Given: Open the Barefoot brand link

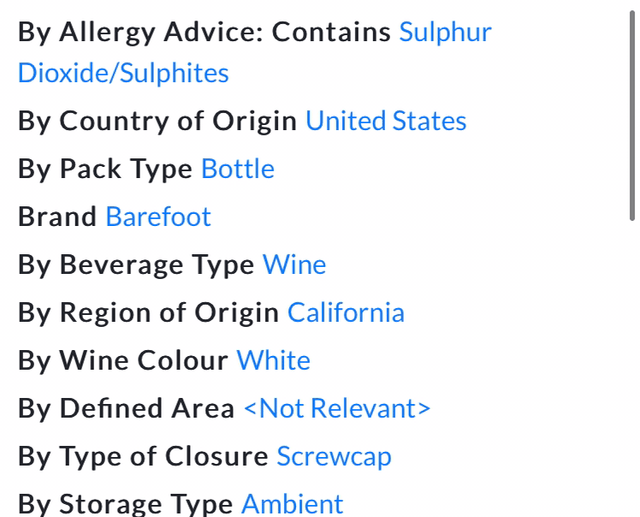Looking at the screenshot, I should point(158,217).
